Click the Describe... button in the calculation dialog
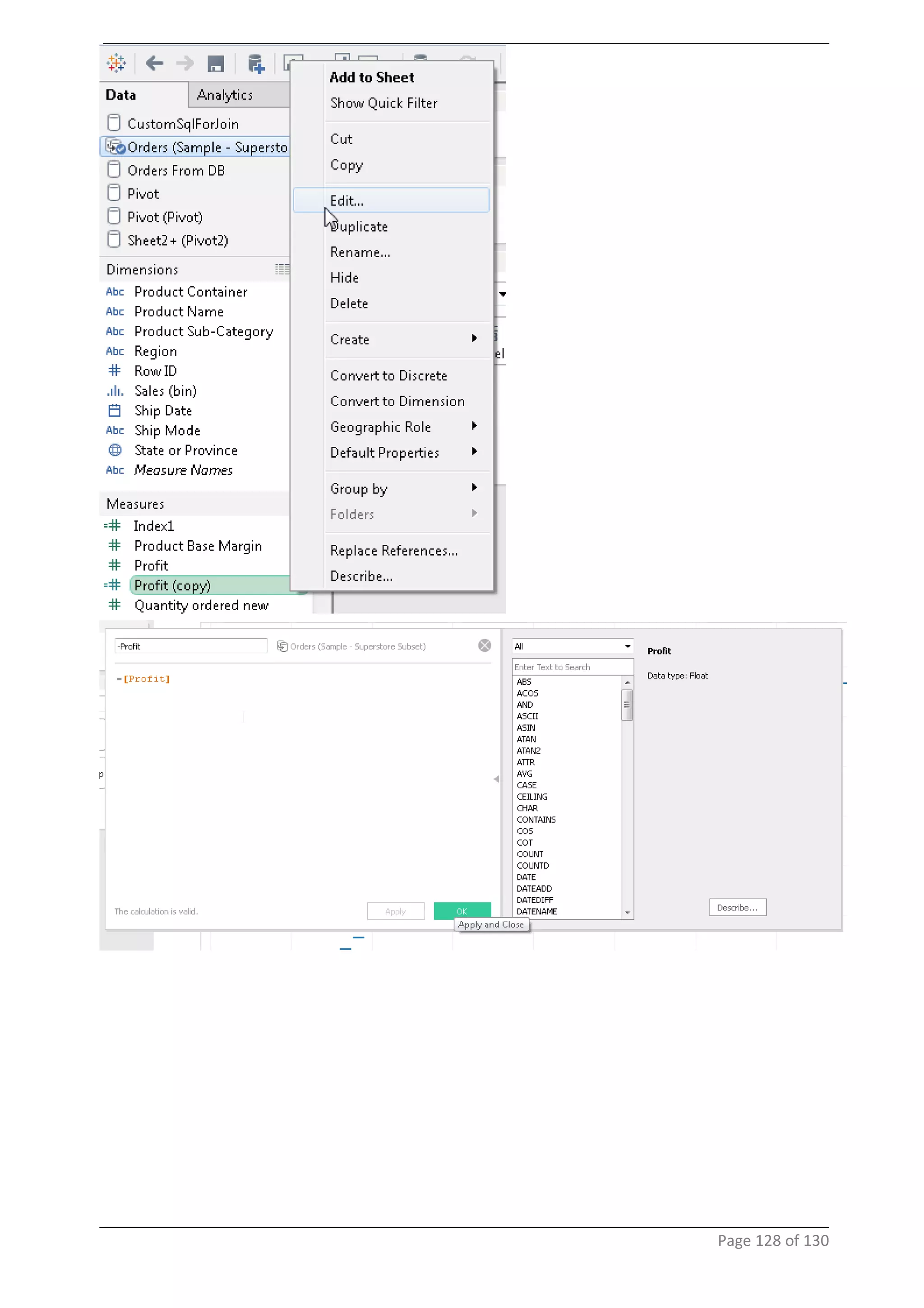The image size is (924, 1308). click(737, 908)
